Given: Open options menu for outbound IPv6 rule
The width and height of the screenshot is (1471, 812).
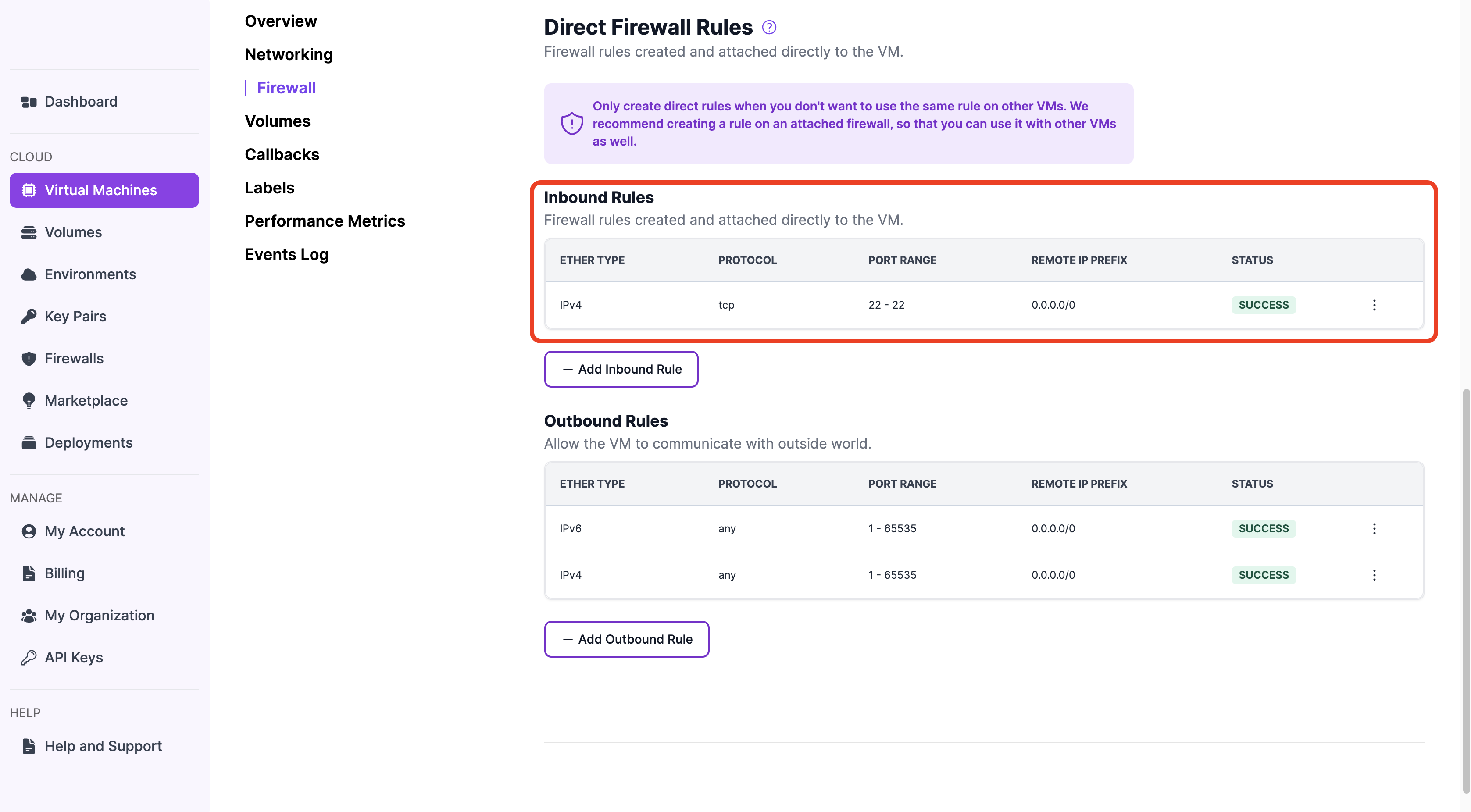Looking at the screenshot, I should (x=1374, y=529).
